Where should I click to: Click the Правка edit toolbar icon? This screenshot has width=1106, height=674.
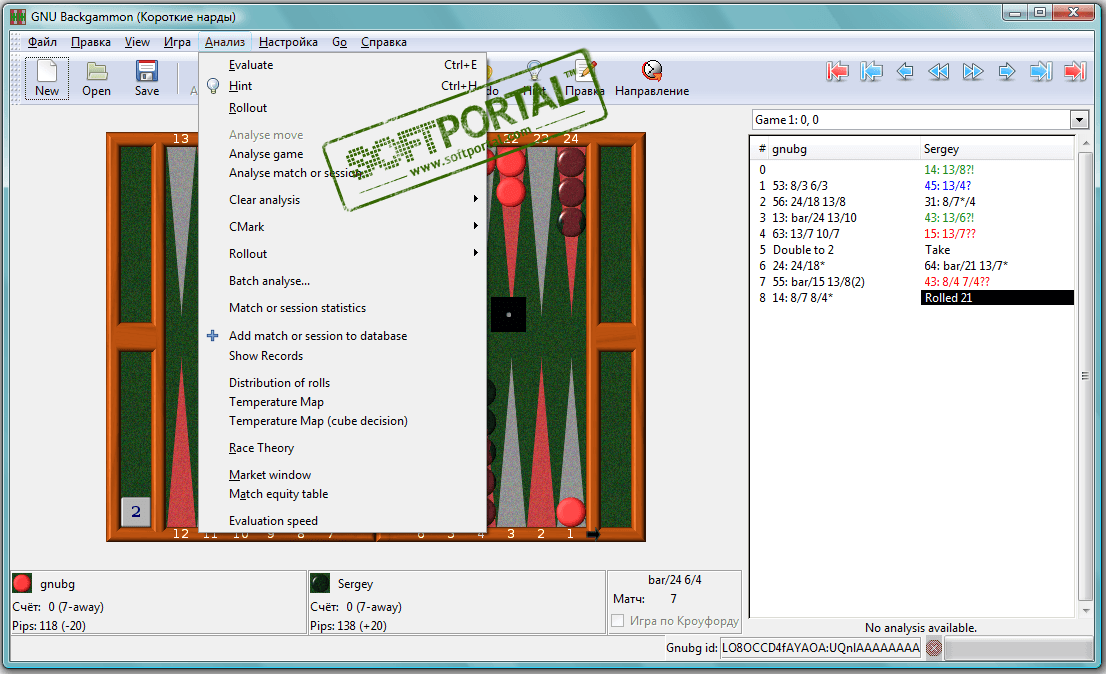pyautogui.click(x=585, y=78)
